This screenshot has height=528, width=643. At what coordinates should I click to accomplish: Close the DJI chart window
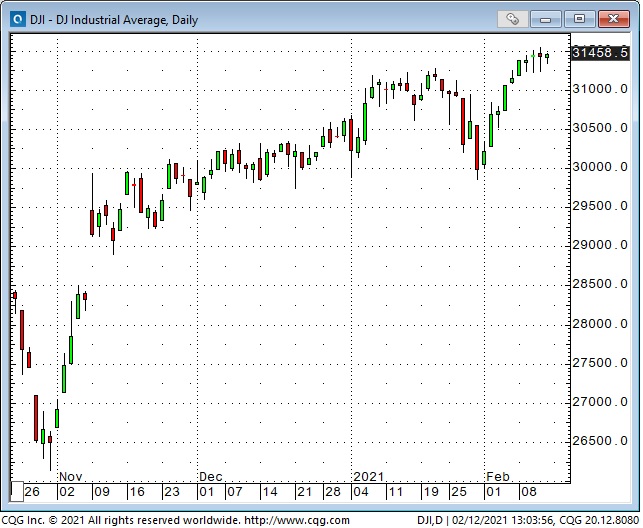click(x=613, y=19)
